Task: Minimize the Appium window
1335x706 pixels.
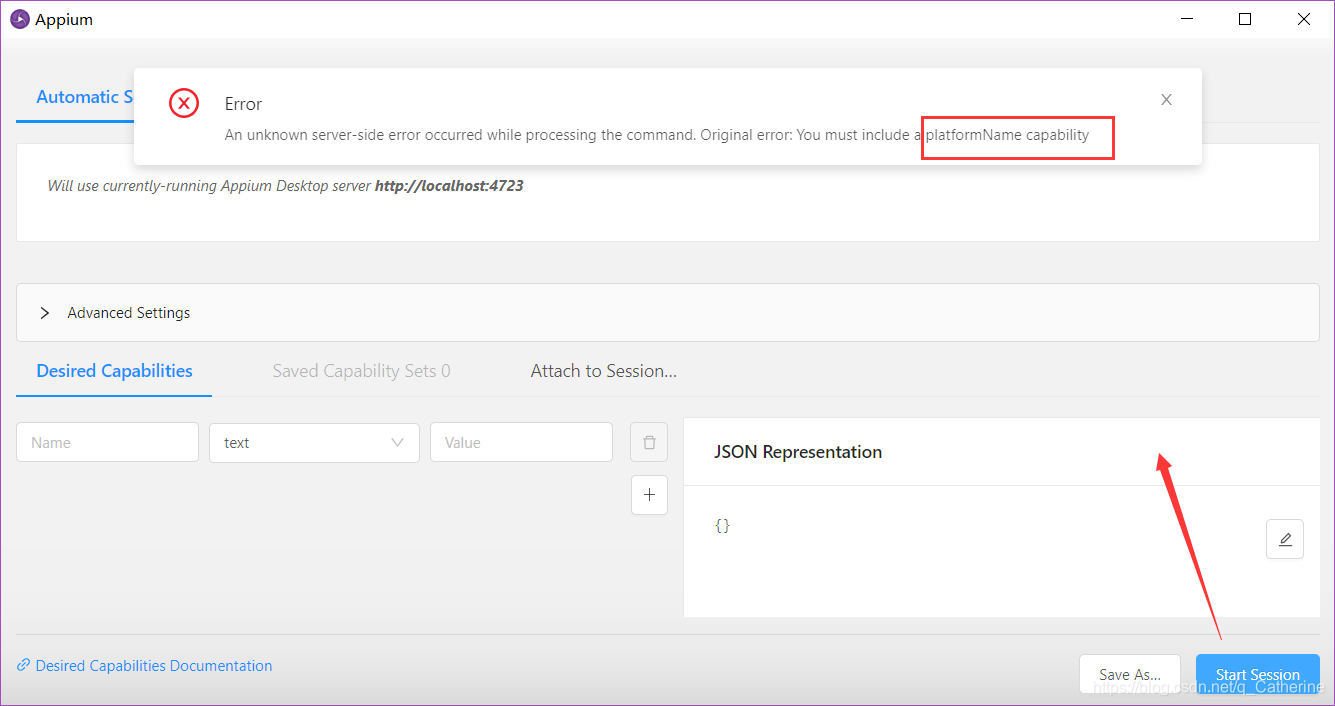Action: pos(1187,19)
